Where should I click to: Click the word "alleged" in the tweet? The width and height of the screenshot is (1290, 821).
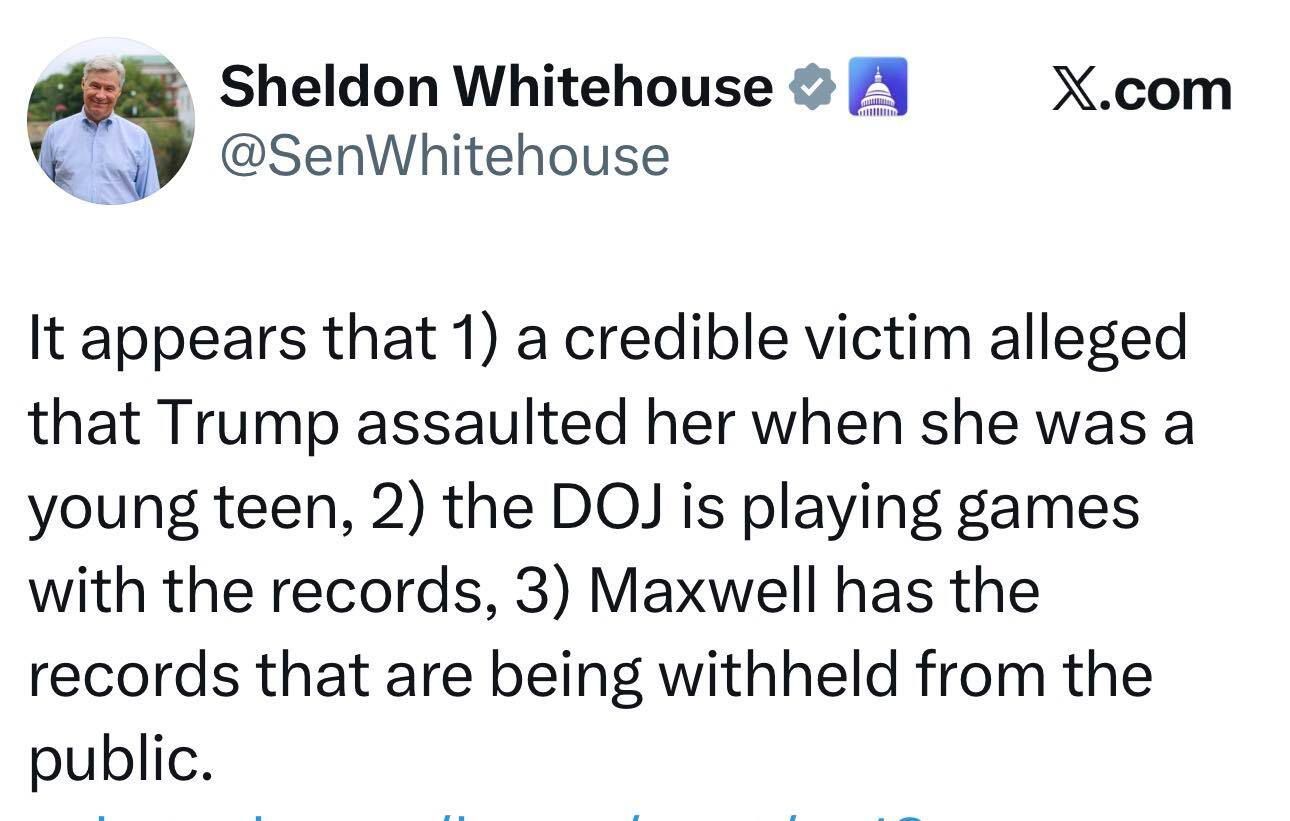click(1087, 340)
